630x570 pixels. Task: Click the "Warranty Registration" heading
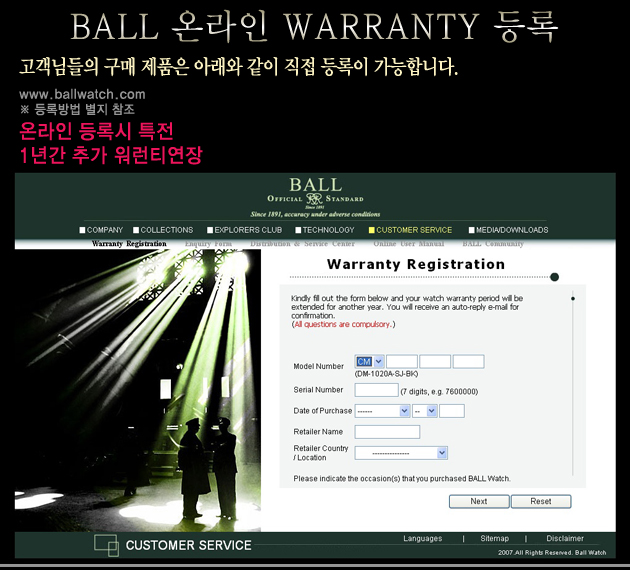pyautogui.click(x=416, y=264)
